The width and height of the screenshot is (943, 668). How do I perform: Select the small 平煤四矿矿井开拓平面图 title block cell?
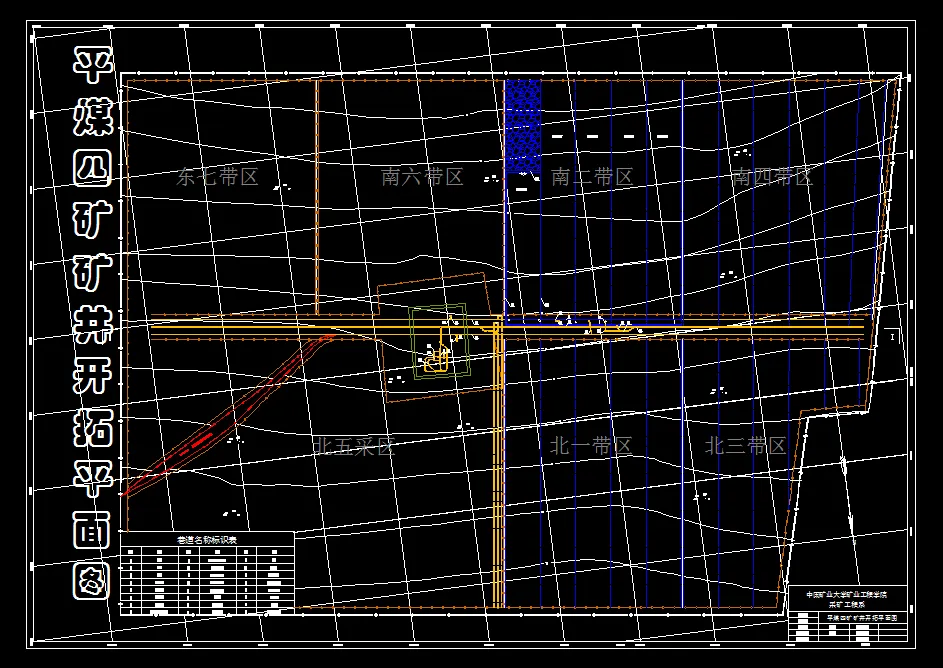(x=862, y=617)
